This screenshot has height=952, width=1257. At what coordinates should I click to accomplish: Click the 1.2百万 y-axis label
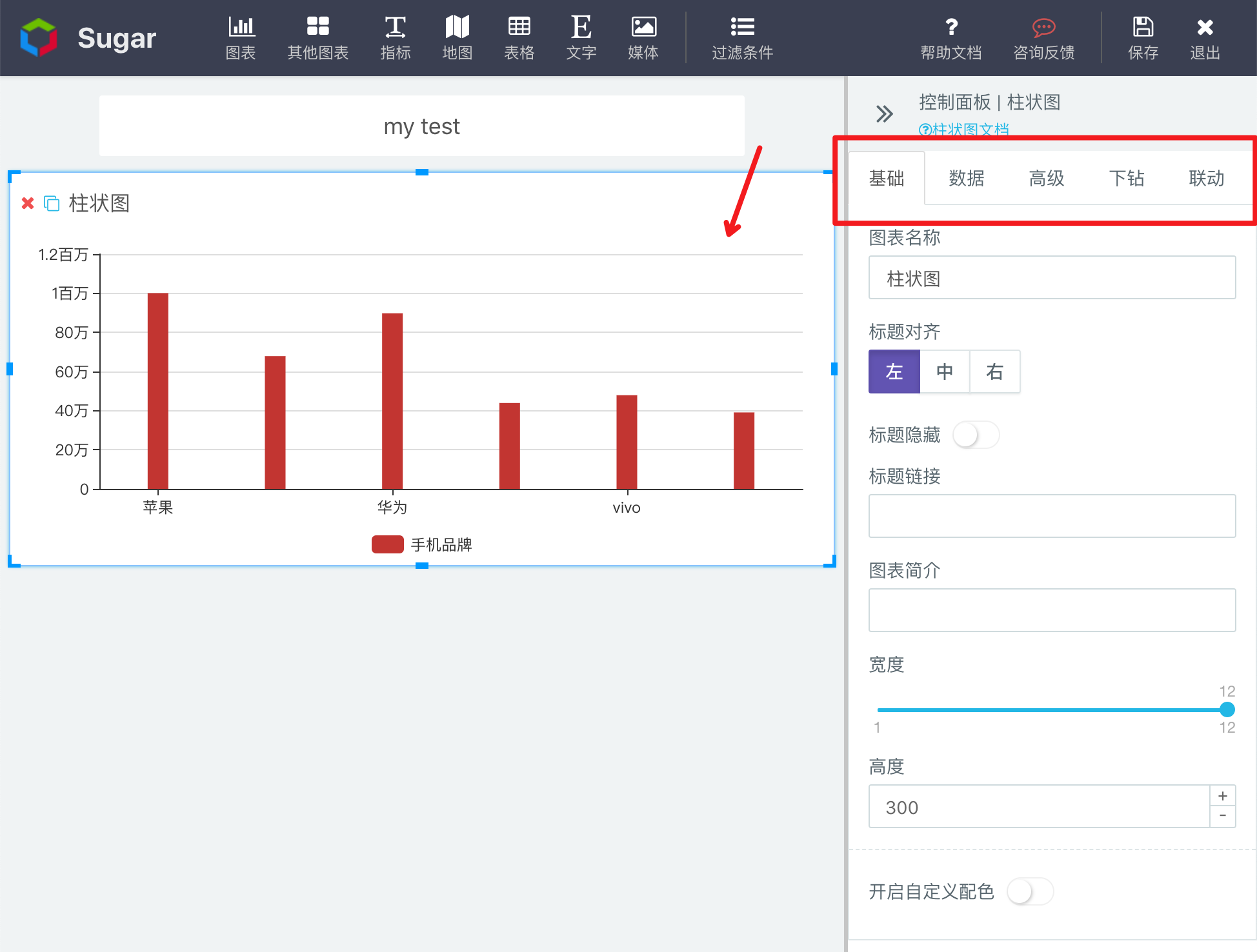[x=63, y=255]
